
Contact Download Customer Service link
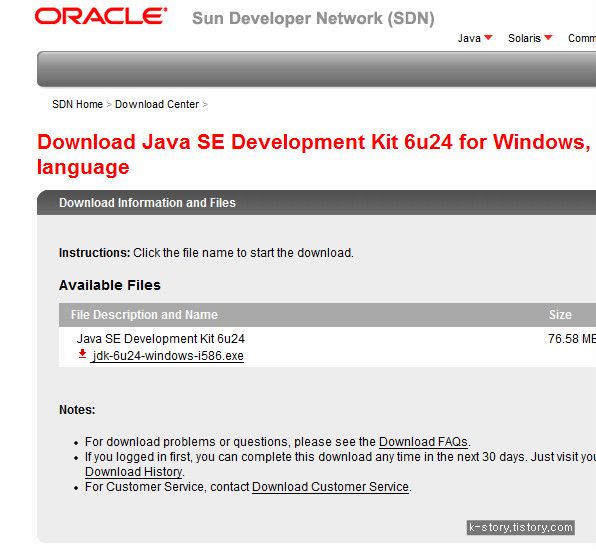[330, 487]
